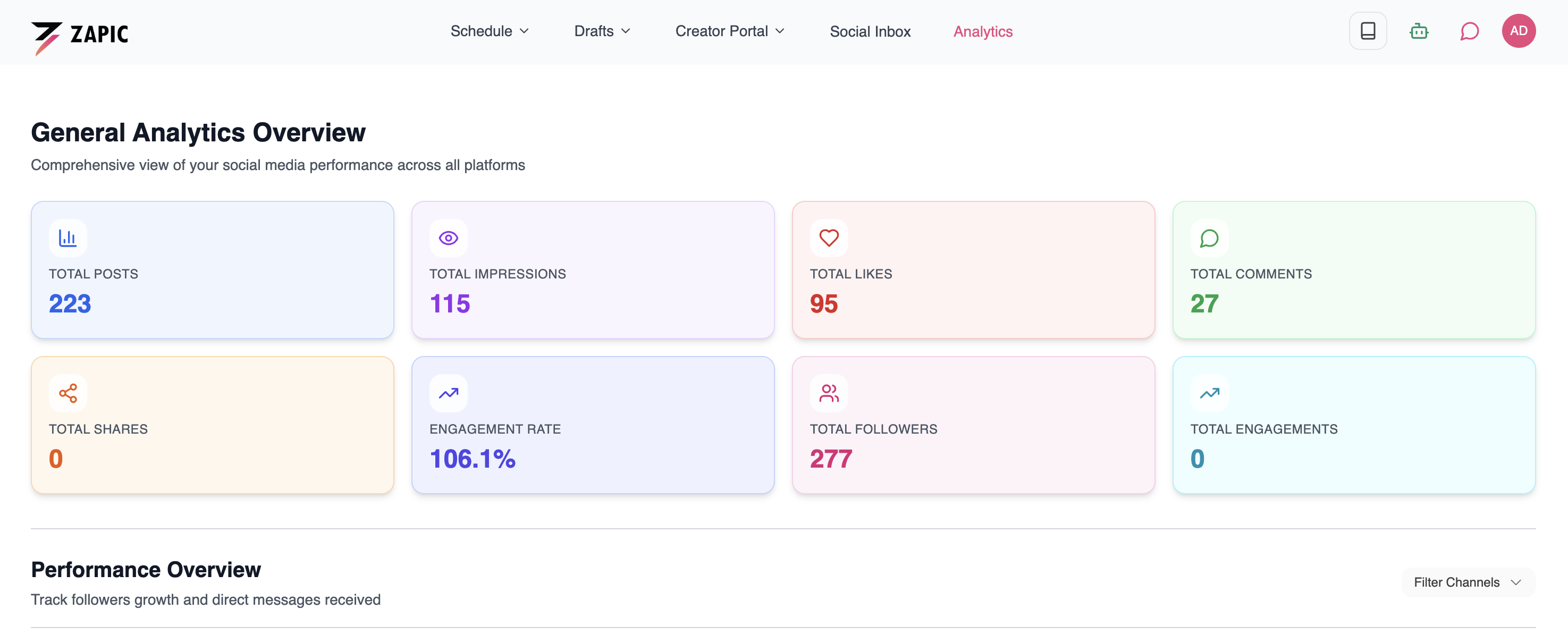
Task: Click the followers icon on Total Followers card
Action: [829, 393]
